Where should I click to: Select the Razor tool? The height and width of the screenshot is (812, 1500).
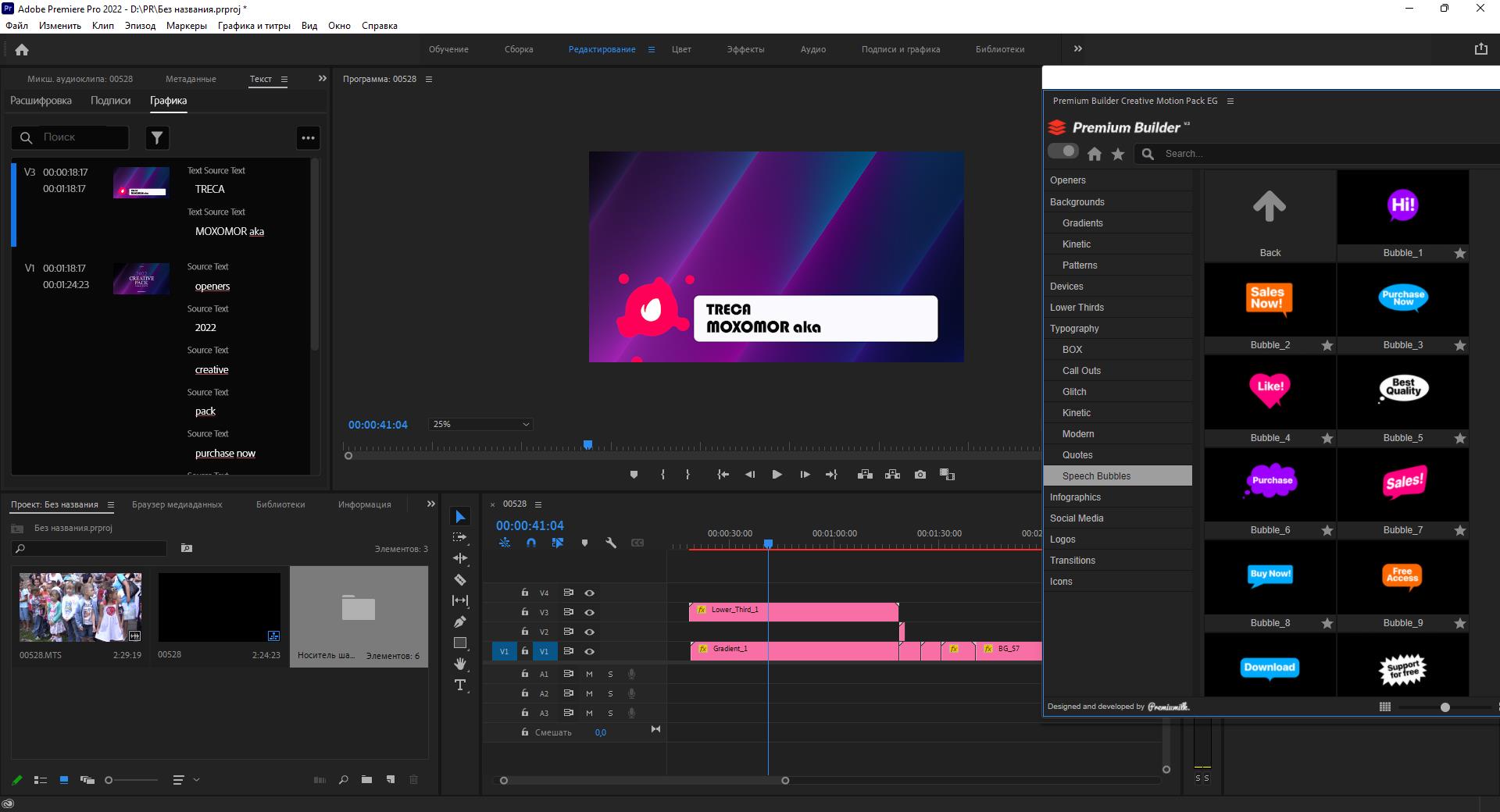(x=460, y=579)
